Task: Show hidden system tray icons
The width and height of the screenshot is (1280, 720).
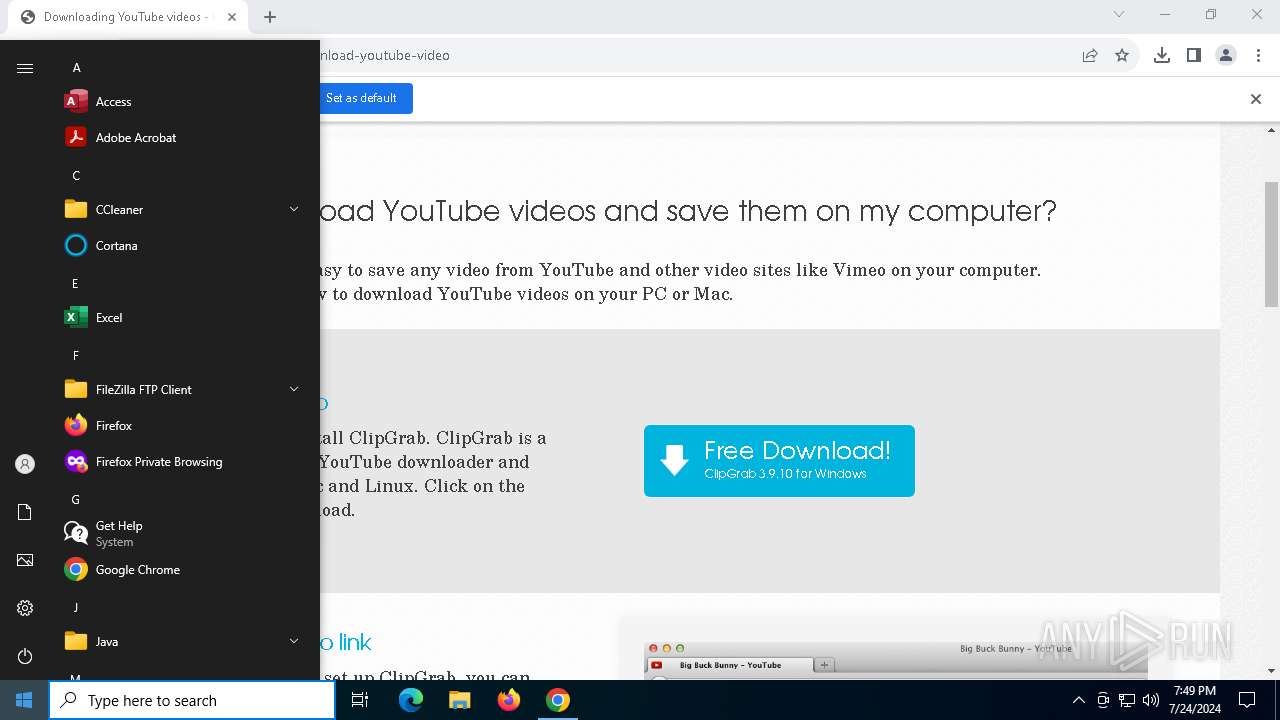Action: [x=1078, y=700]
